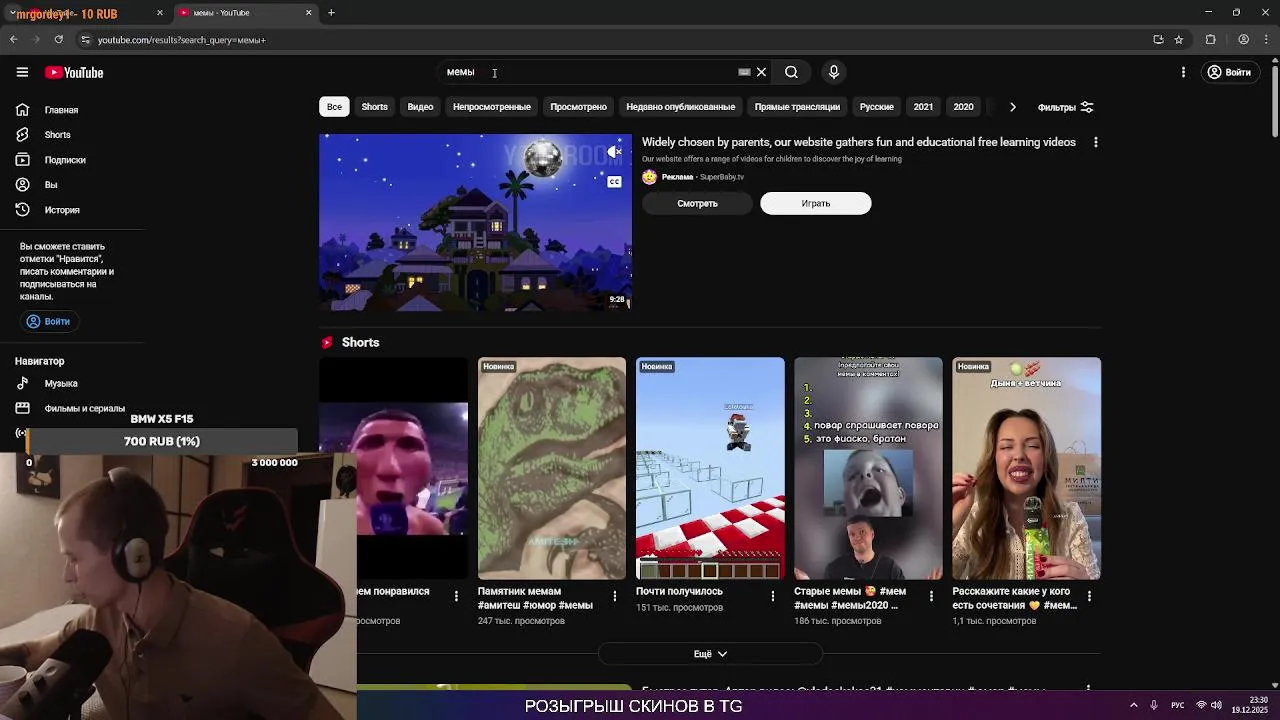The width and height of the screenshot is (1280, 720).
Task: Open new browser tab with plus
Action: 331,13
